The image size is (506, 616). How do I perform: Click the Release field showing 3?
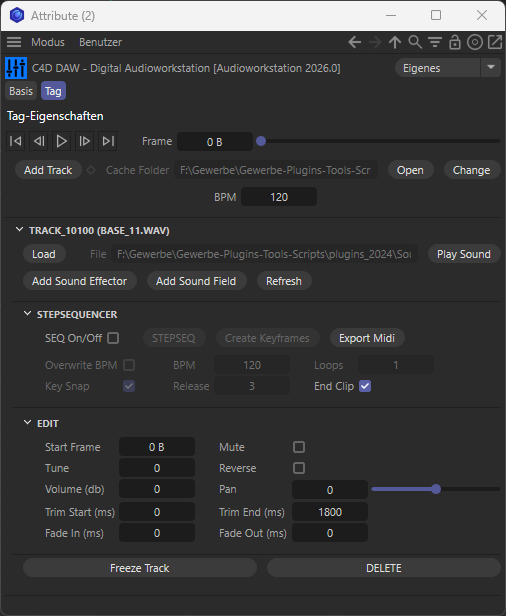point(252,386)
